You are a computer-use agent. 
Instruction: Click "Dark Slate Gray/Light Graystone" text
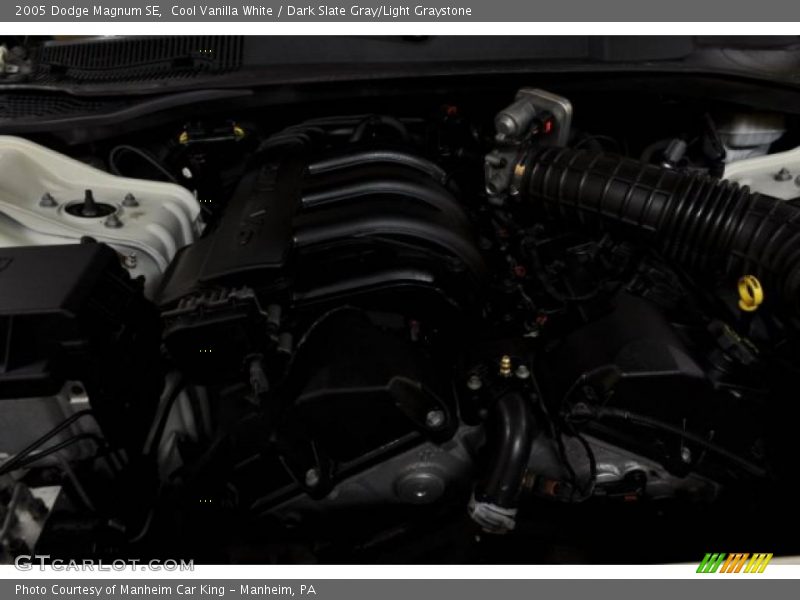(379, 11)
